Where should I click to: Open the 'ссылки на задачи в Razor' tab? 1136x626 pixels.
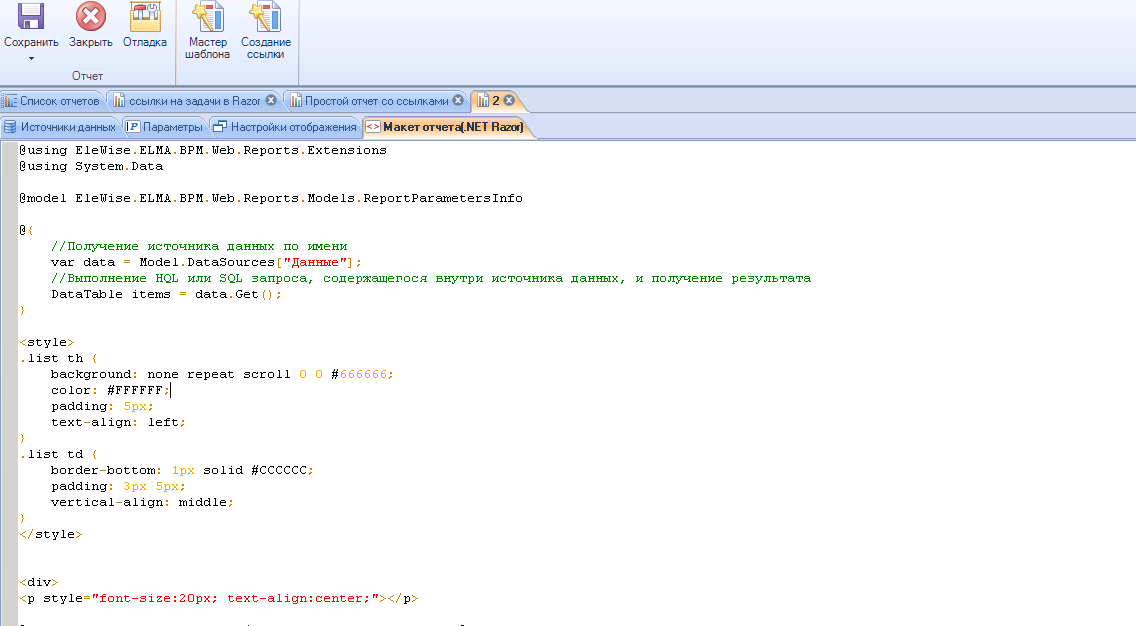[x=186, y=101]
